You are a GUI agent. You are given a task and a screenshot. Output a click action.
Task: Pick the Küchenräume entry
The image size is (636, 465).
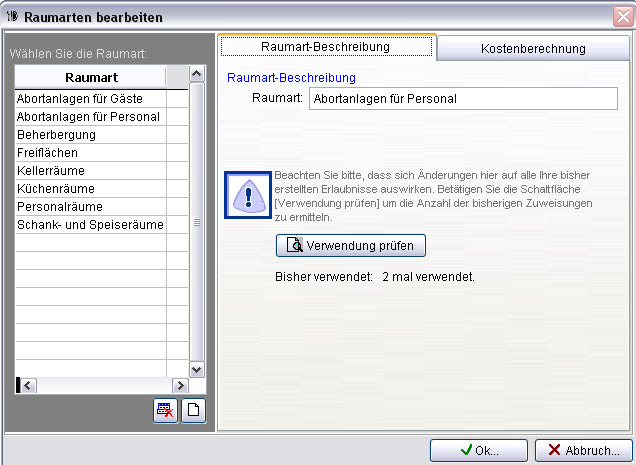(90, 189)
